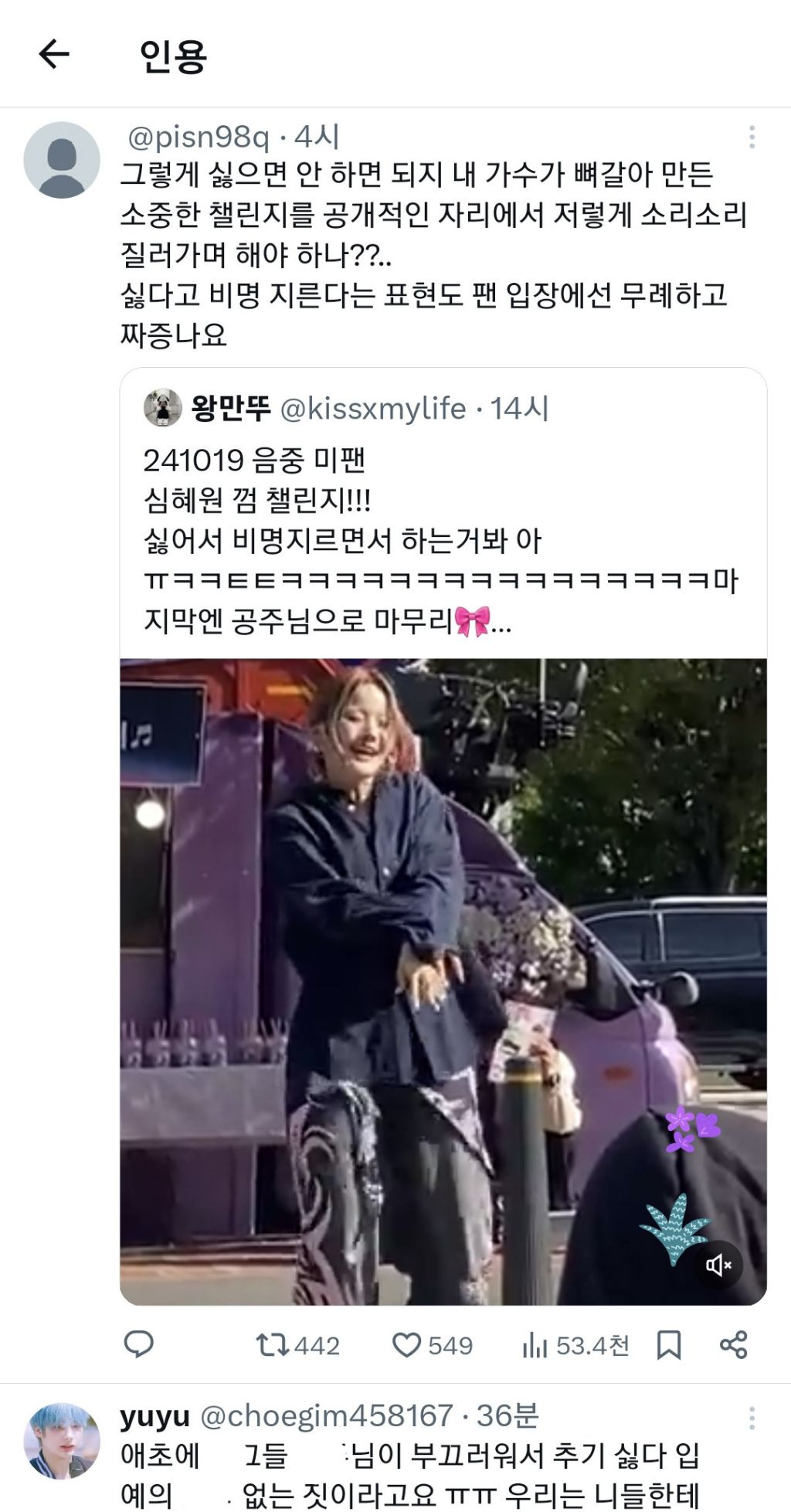This screenshot has width=791, height=1512.
Task: Open yuyu's profile picture
Action: (x=62, y=1441)
